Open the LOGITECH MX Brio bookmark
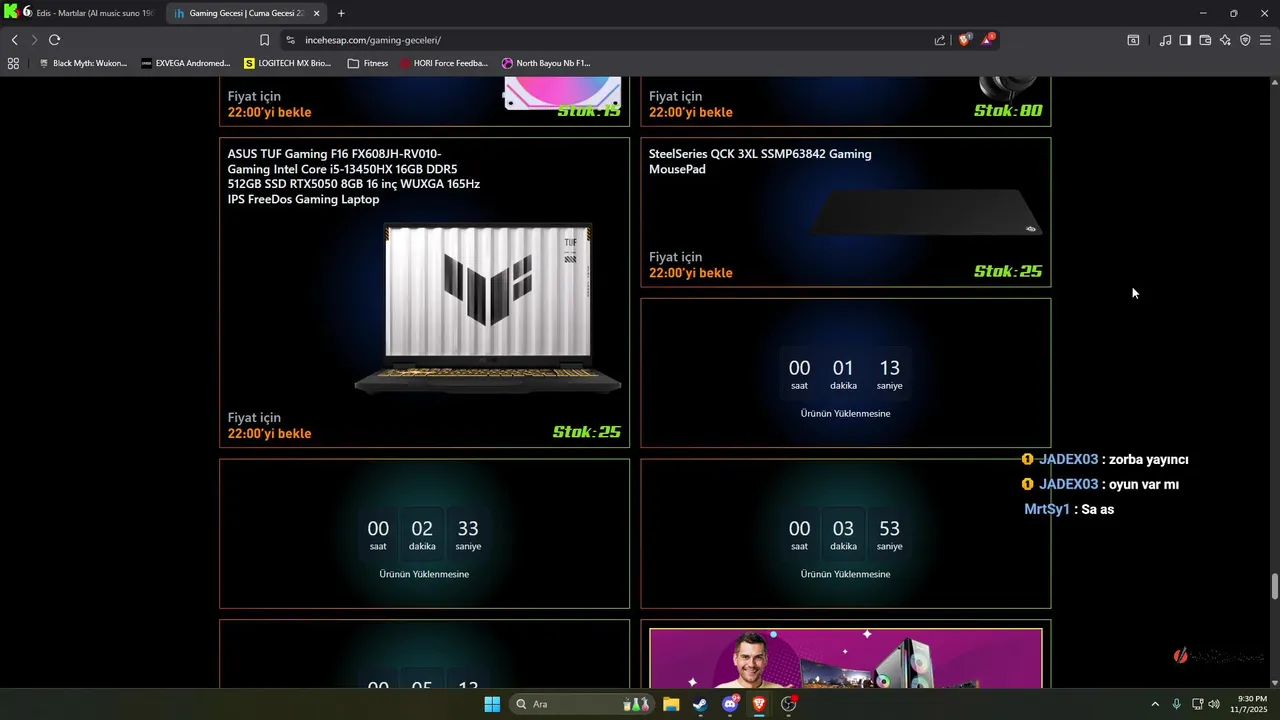Image resolution: width=1280 pixels, height=720 pixels. point(288,63)
